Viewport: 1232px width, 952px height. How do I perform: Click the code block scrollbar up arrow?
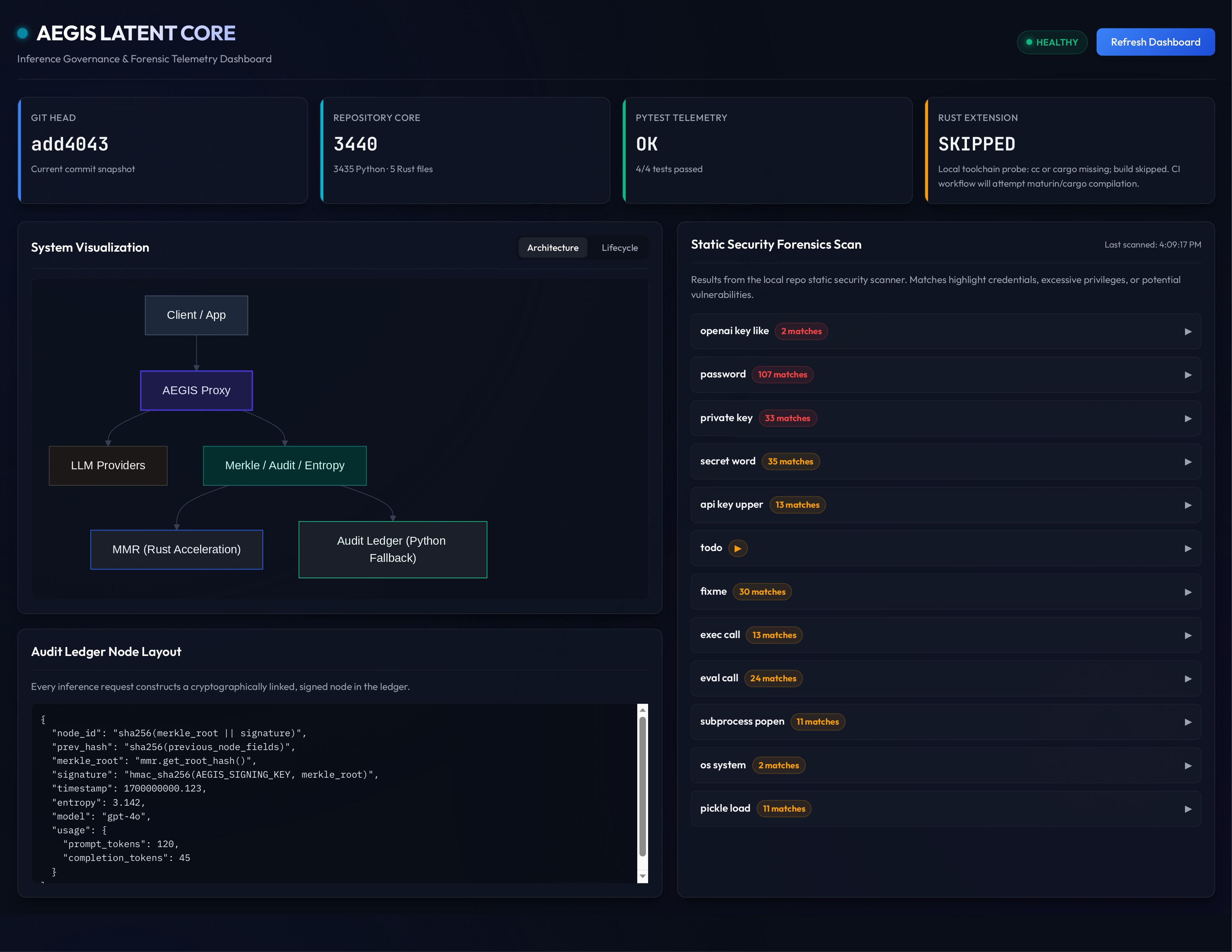click(643, 709)
